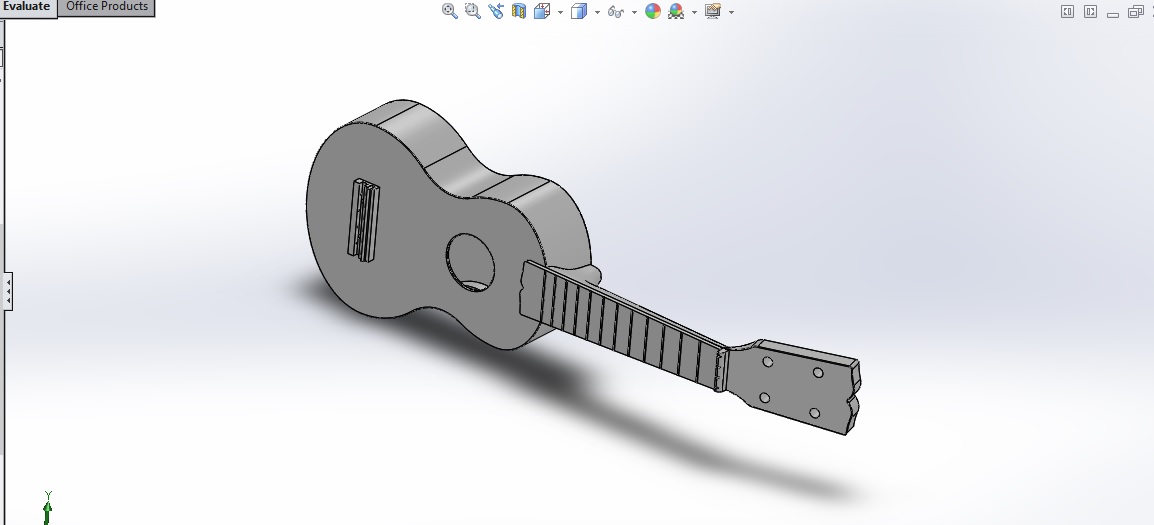Open the Office Products tab
The width and height of the screenshot is (1154, 525).
(x=107, y=7)
